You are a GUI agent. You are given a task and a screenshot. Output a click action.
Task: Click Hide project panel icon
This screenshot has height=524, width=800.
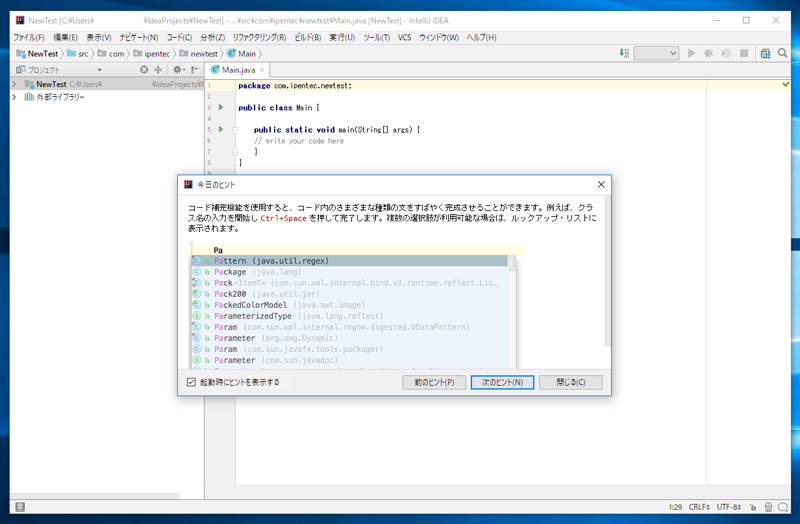(x=195, y=69)
